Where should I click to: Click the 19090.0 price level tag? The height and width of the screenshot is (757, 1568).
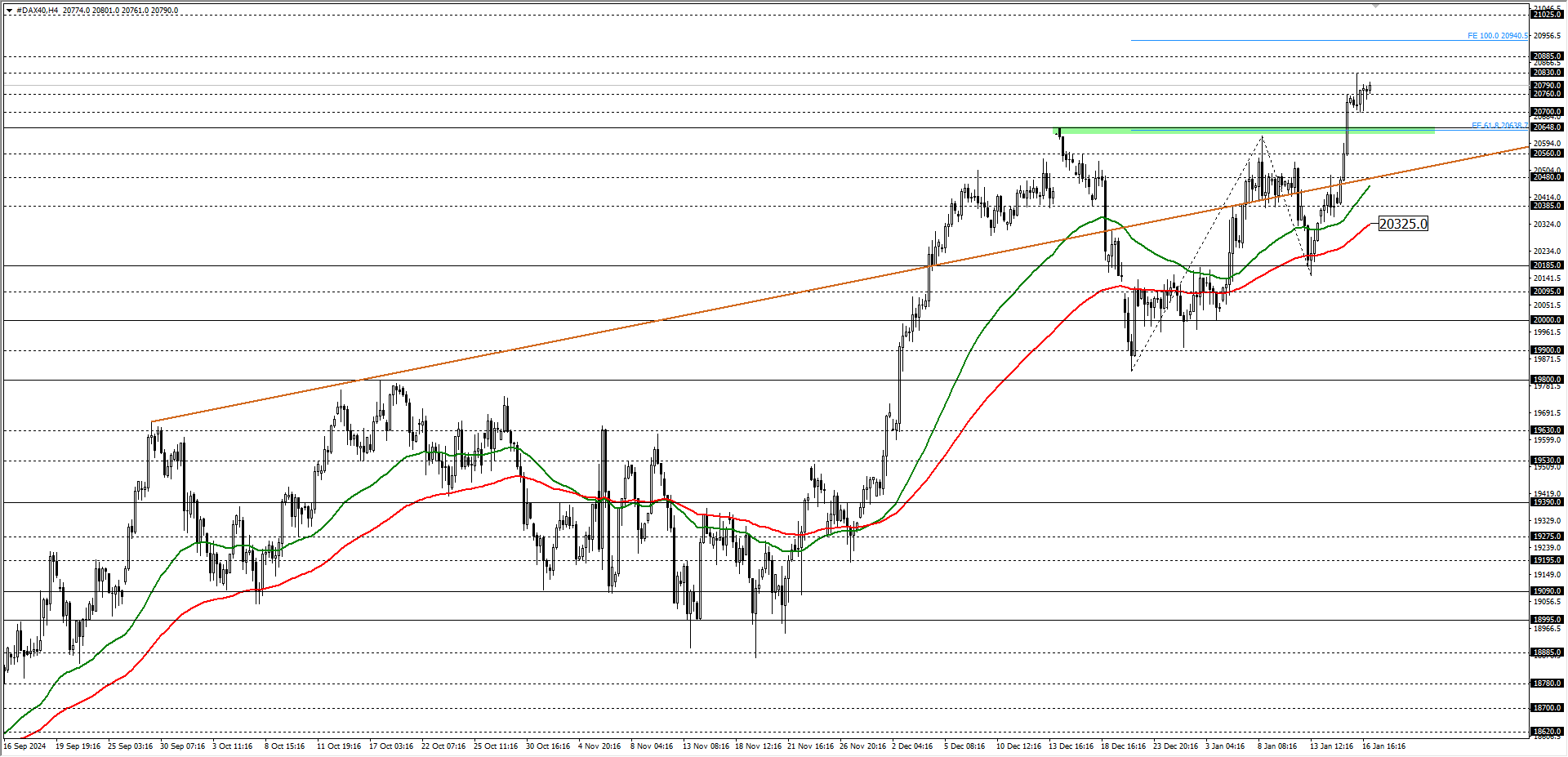pyautogui.click(x=1547, y=591)
